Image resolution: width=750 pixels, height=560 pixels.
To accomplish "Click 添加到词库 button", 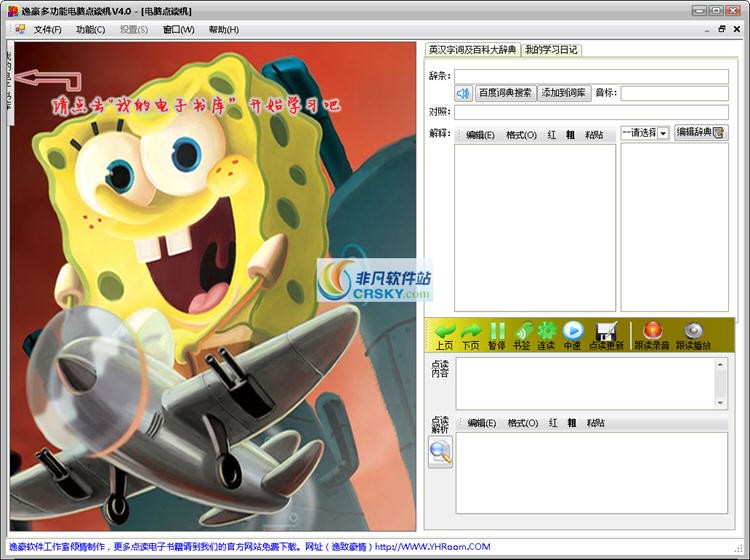I will [x=564, y=93].
